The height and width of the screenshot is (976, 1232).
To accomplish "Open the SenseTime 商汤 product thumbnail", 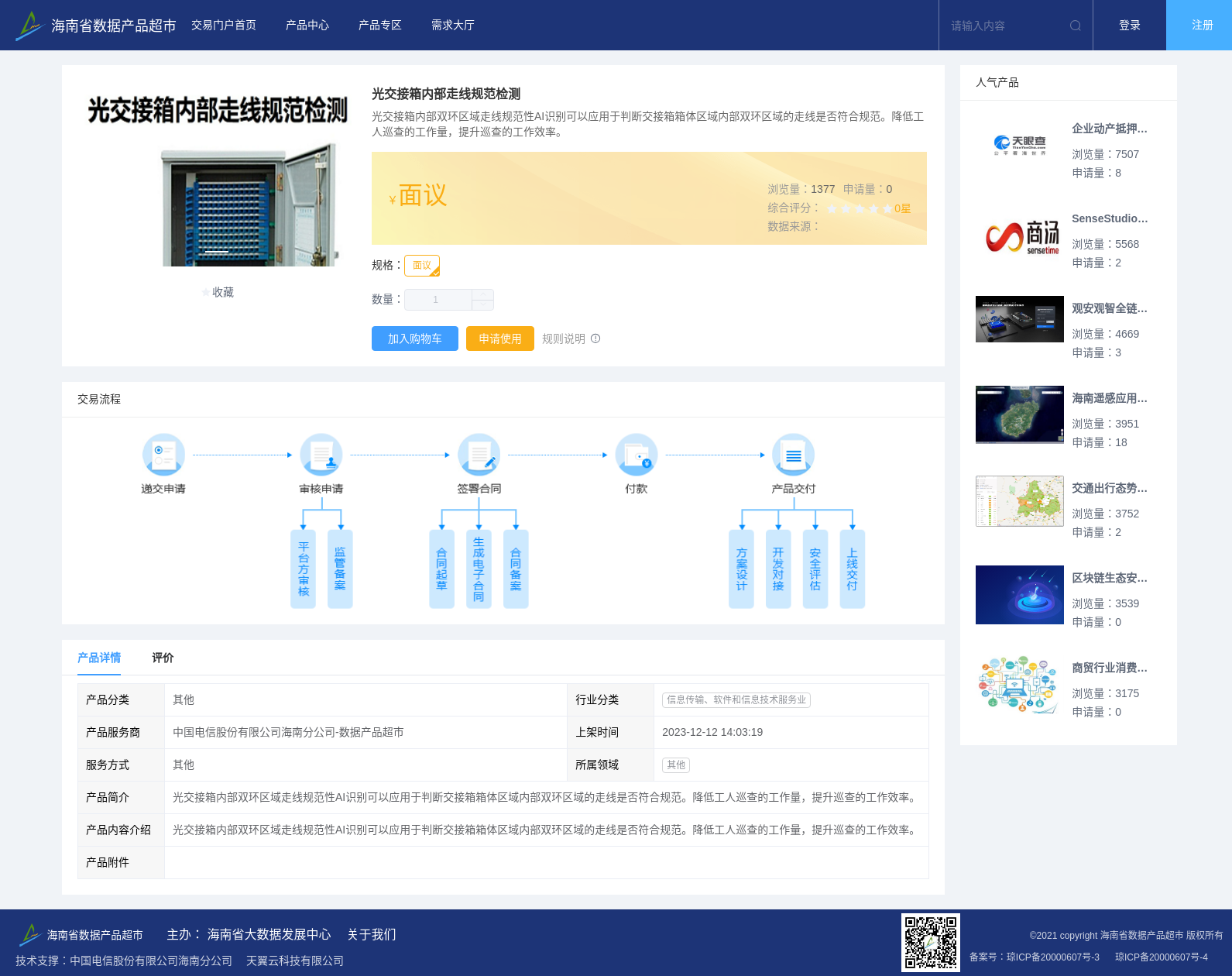I will 1020,235.
